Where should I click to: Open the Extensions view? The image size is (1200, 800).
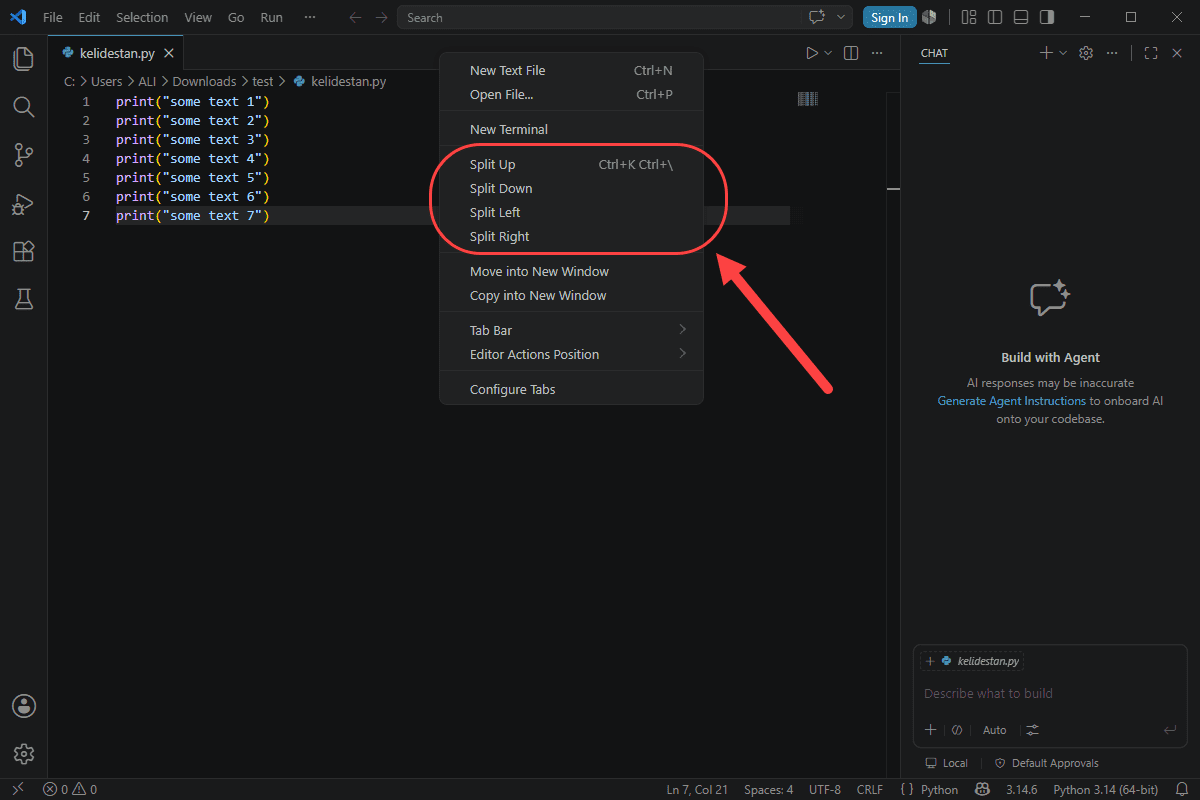pyautogui.click(x=23, y=251)
